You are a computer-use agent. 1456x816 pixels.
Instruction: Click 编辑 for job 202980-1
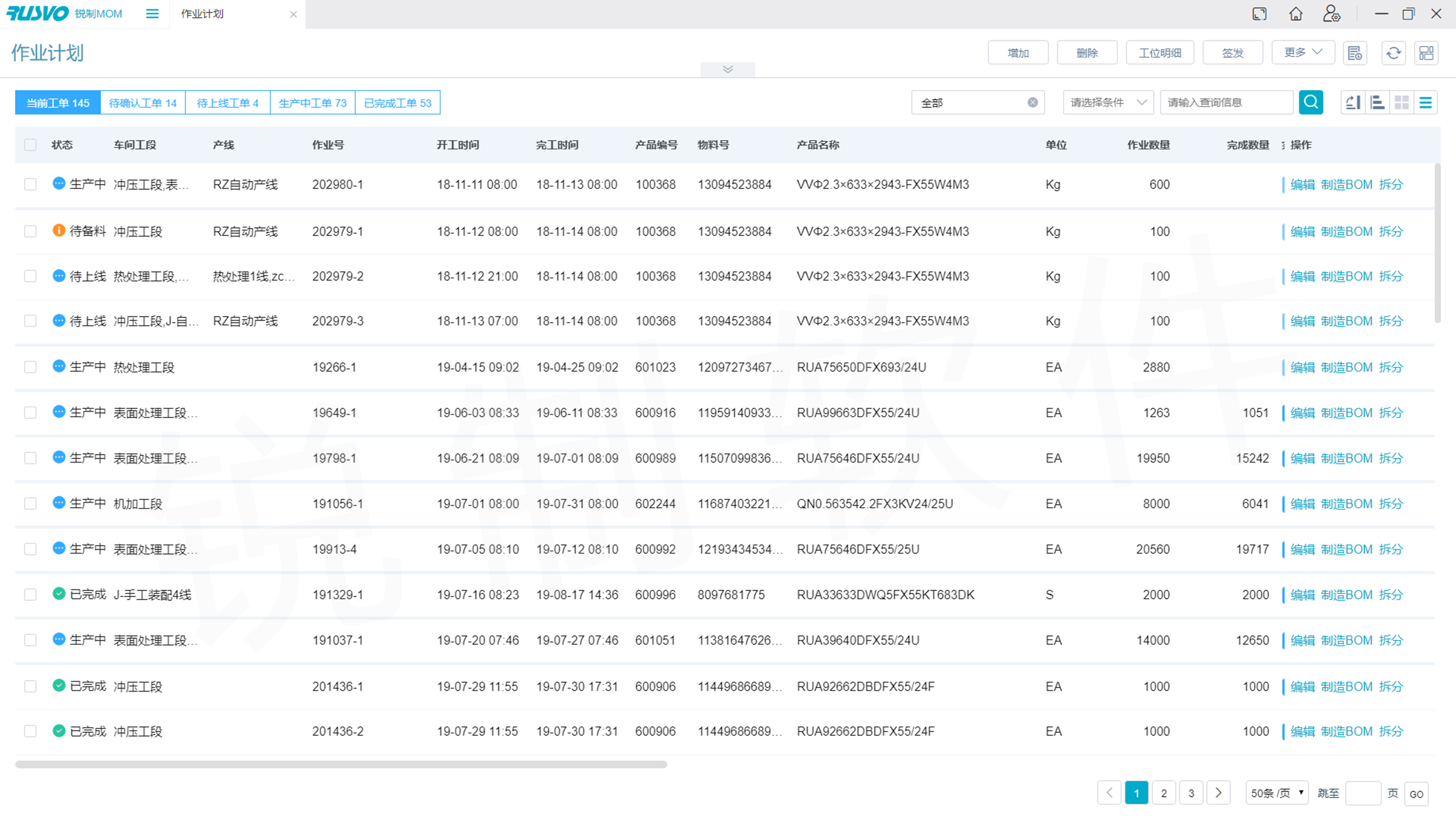1302,184
